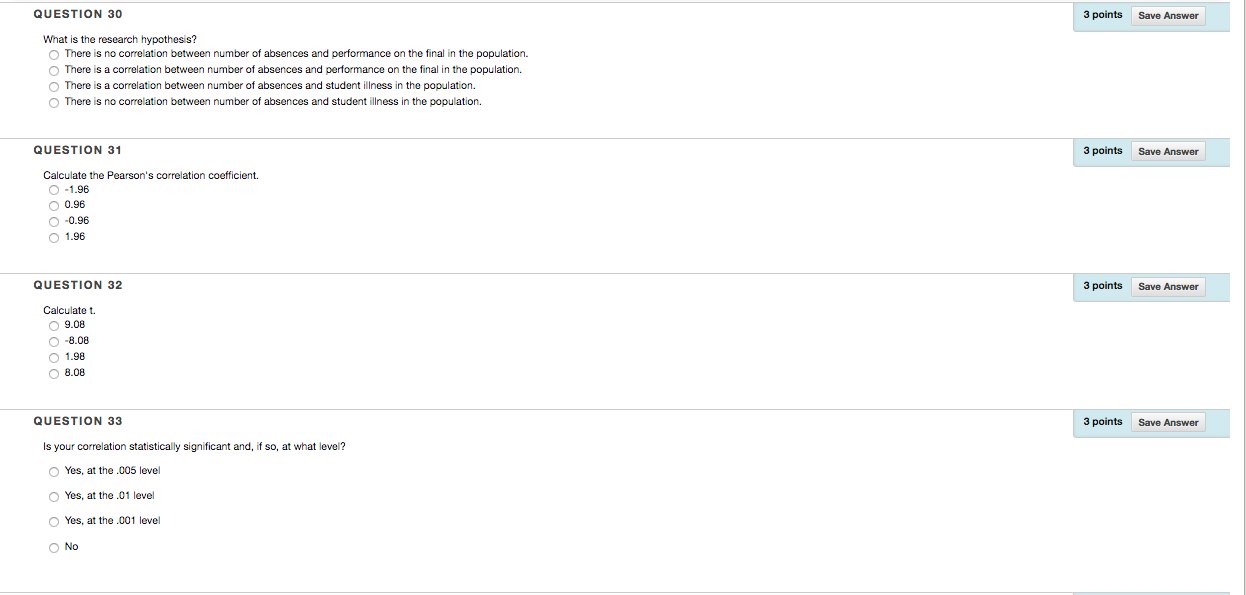This screenshot has width=1246, height=595.
Task: Save Answer for Question 30
Action: 1168,15
